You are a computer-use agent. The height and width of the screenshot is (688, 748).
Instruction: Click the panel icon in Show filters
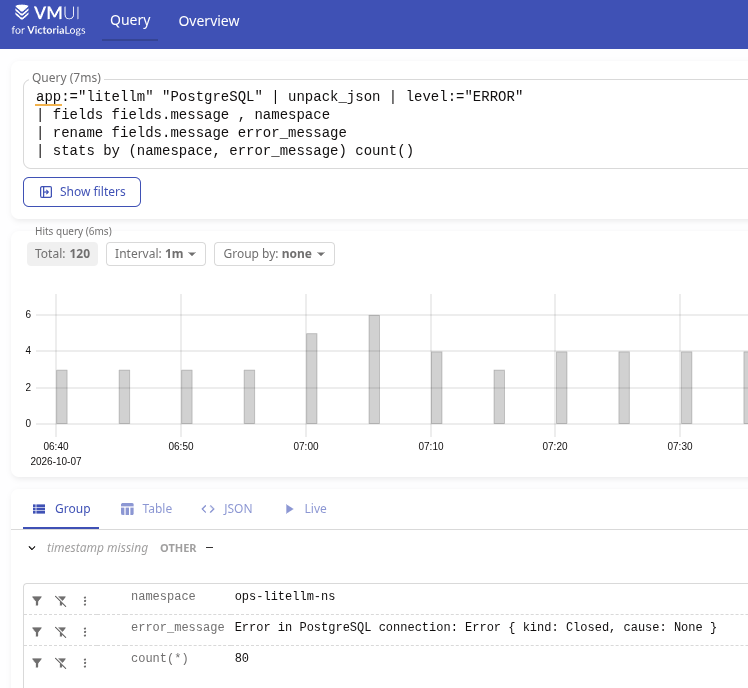tap(46, 192)
